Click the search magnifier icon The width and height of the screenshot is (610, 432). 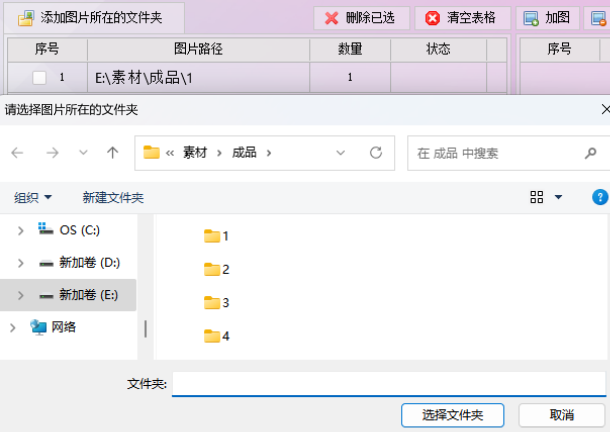590,153
